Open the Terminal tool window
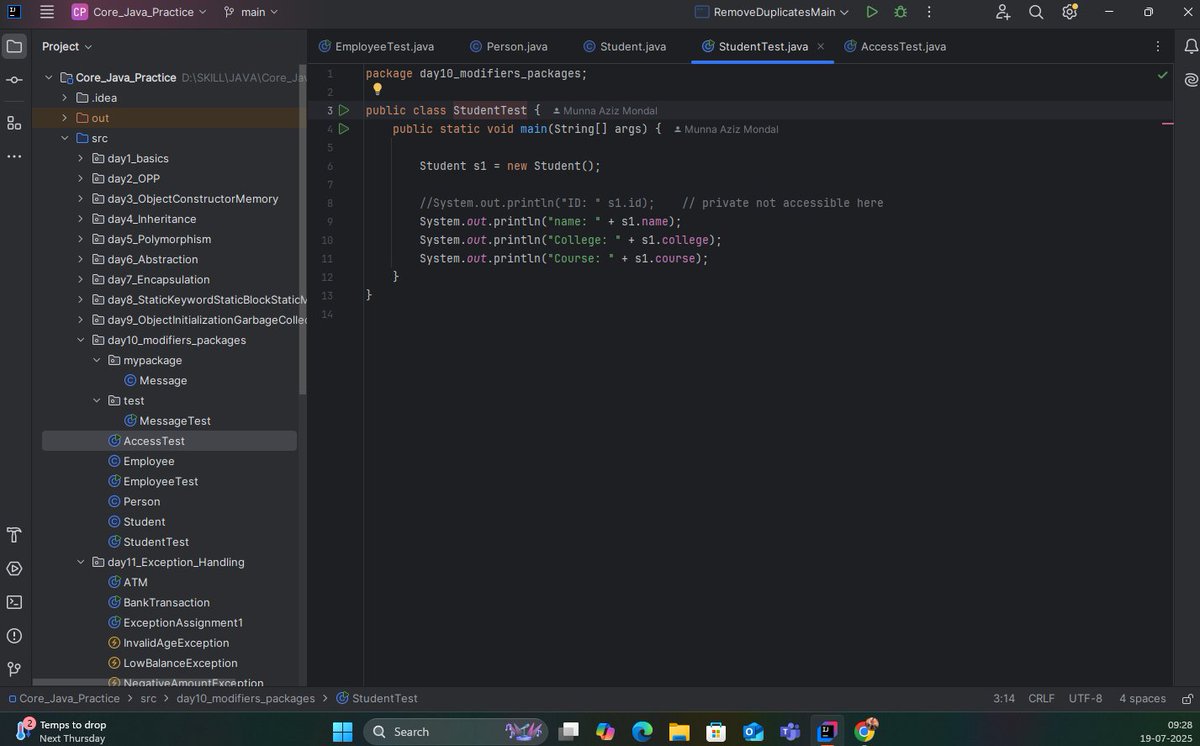Screen dimensions: 1200x746 pyautogui.click(x=14, y=602)
